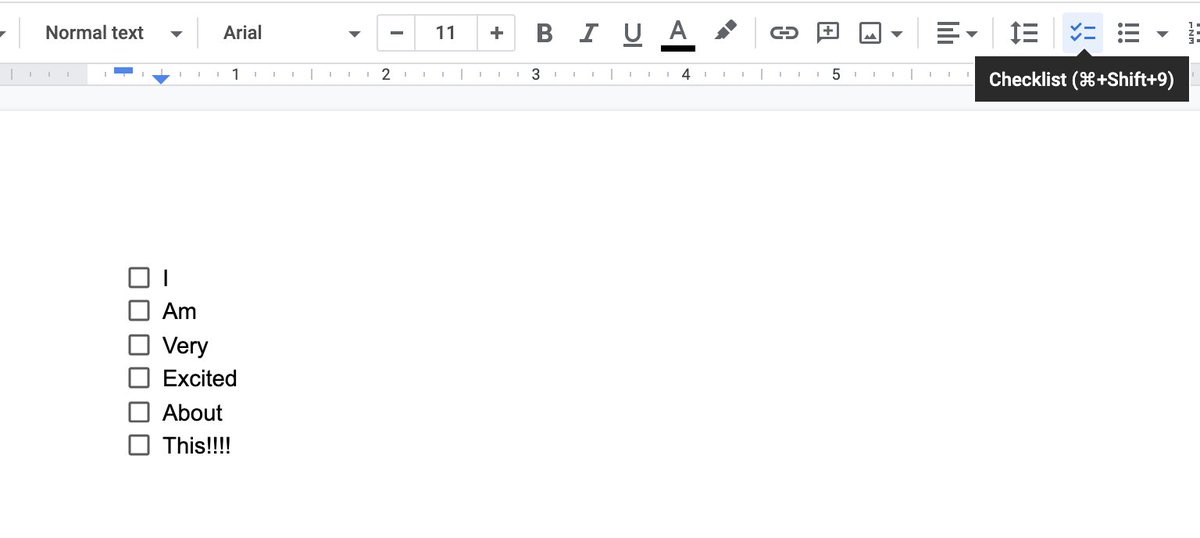Image resolution: width=1200 pixels, height=538 pixels.
Task: Toggle bold formatting
Action: (x=544, y=33)
